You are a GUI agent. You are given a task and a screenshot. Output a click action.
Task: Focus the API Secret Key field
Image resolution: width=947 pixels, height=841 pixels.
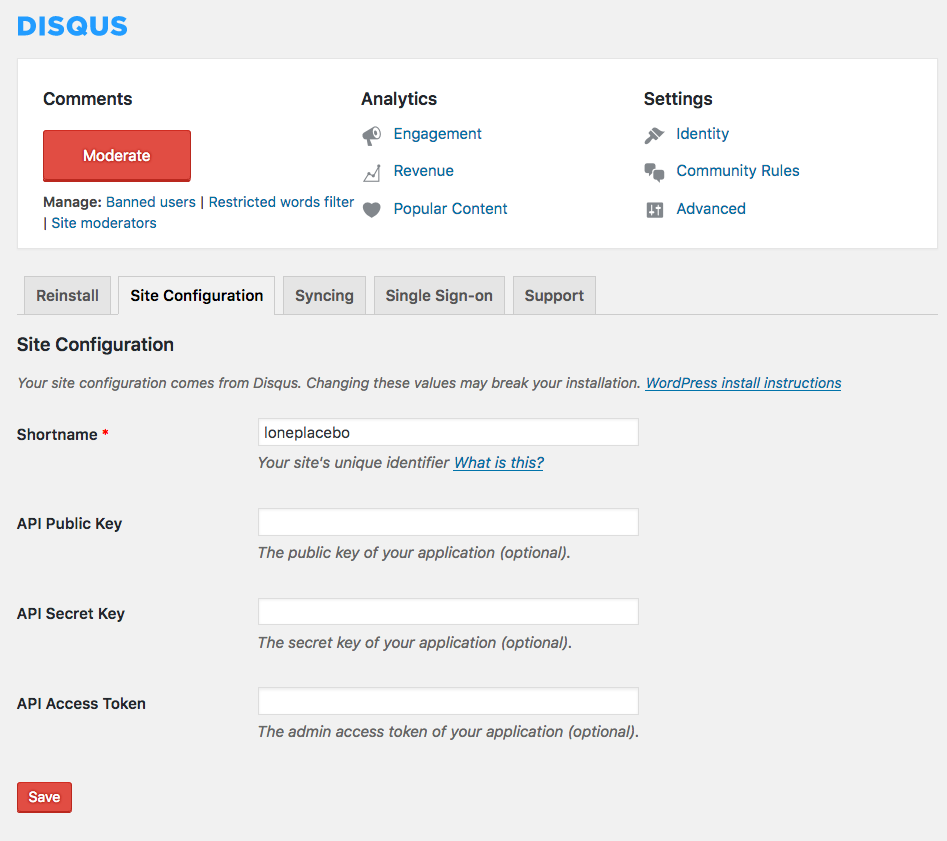[x=448, y=611]
